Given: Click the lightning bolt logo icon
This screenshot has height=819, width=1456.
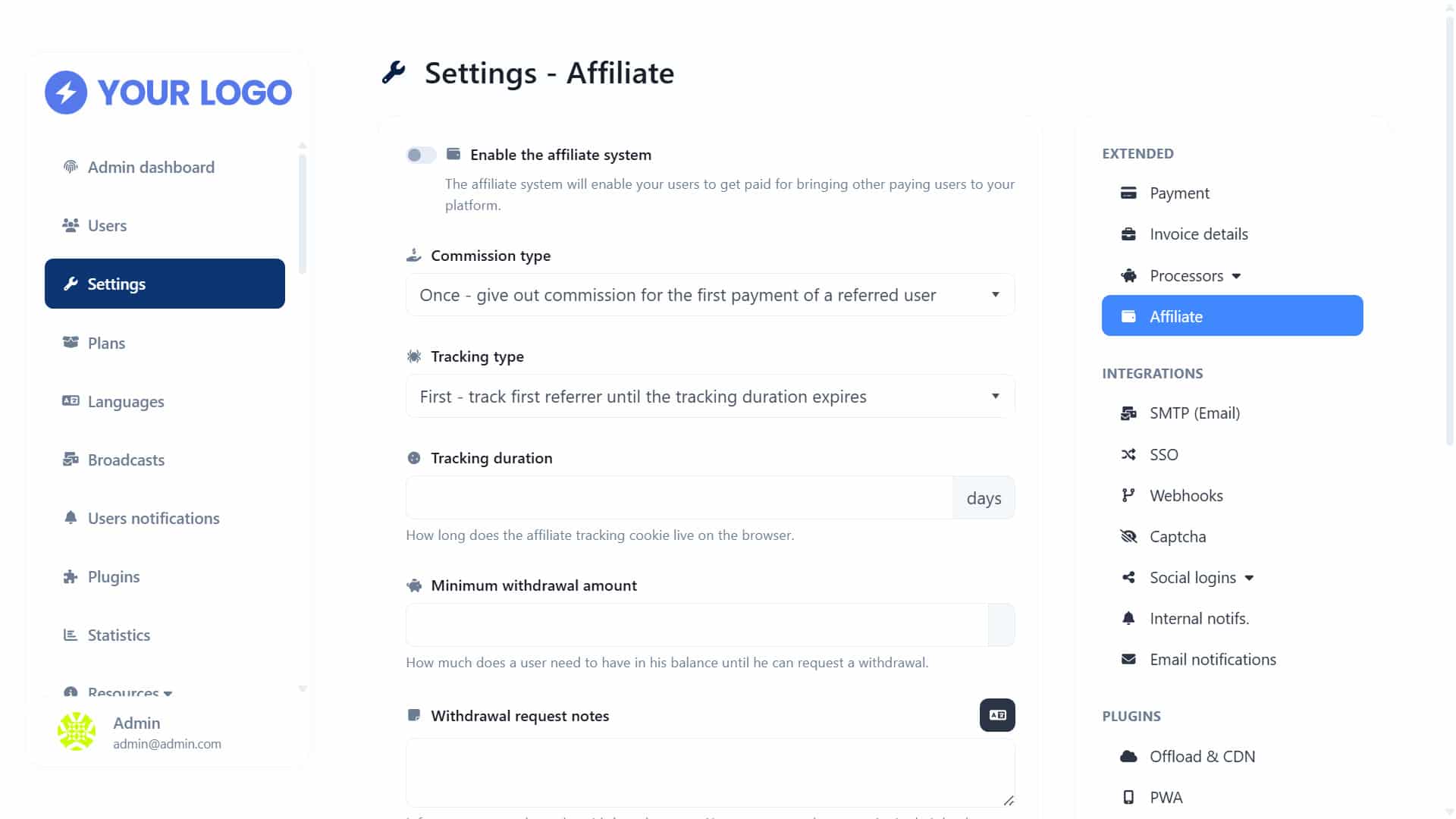Looking at the screenshot, I should tap(66, 93).
